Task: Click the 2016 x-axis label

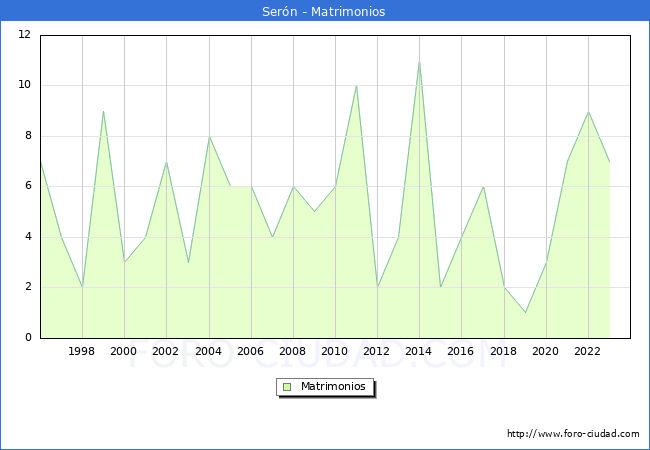Action: click(x=461, y=351)
